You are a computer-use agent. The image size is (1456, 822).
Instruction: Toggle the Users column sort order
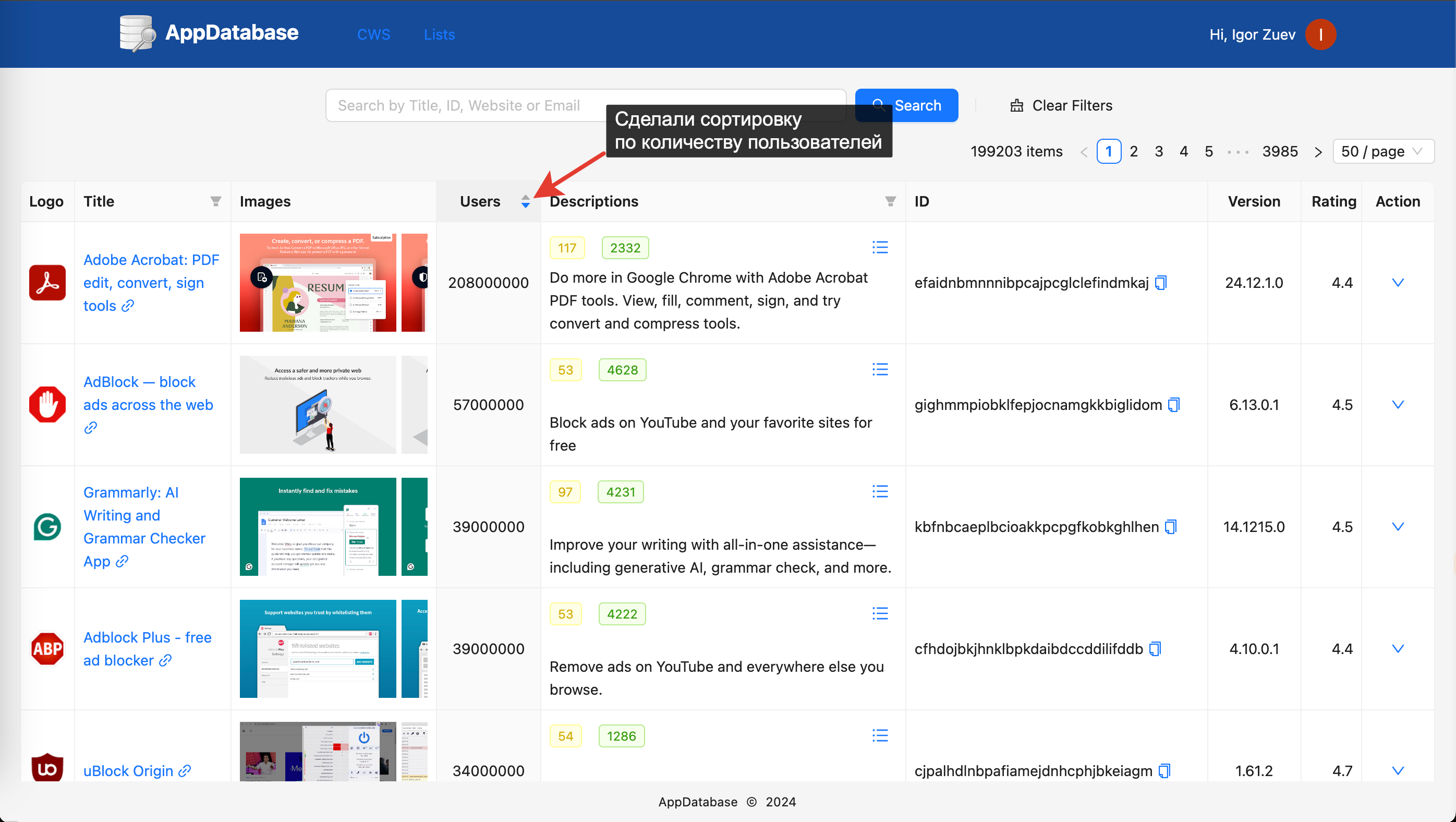pyautogui.click(x=525, y=201)
